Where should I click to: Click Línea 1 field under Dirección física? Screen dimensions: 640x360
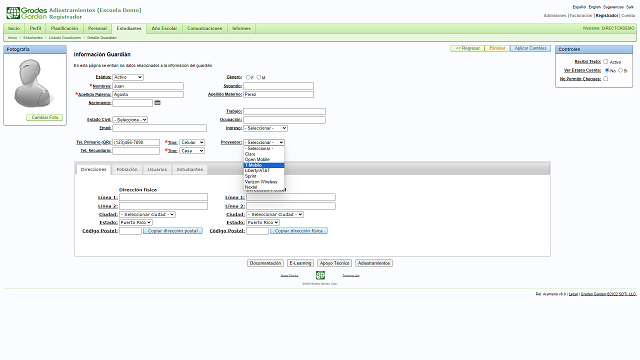pos(163,198)
